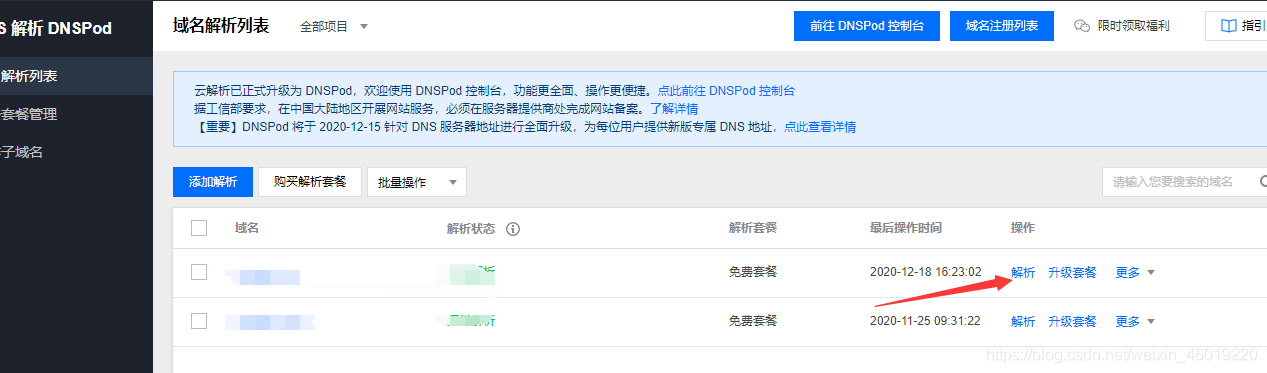Screen dimensions: 1267x373
Task: Click 限时领取福利 link
Action: [x=1133, y=26]
